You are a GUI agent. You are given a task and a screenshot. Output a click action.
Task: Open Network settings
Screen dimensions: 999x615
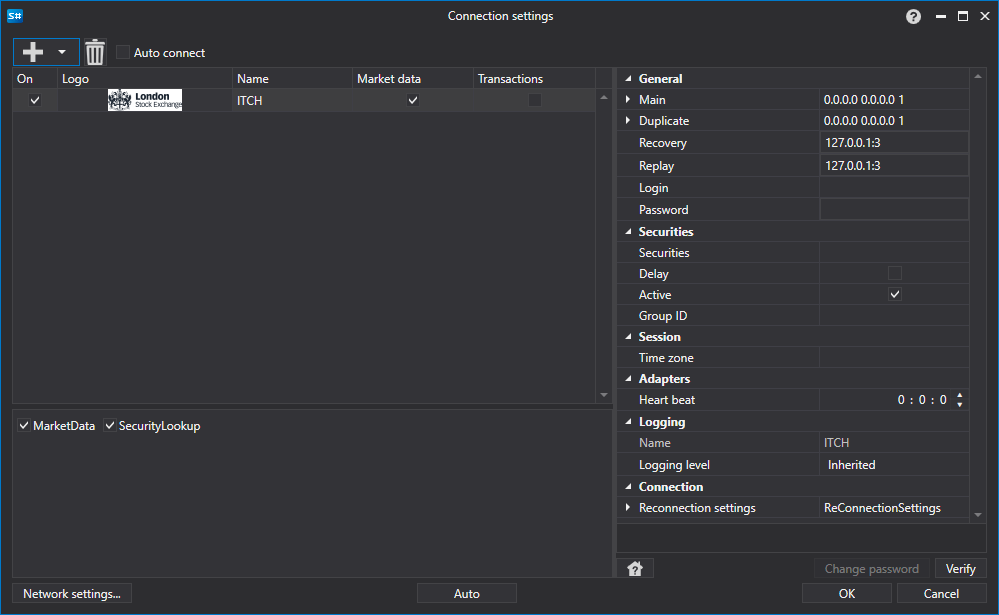pyautogui.click(x=72, y=593)
